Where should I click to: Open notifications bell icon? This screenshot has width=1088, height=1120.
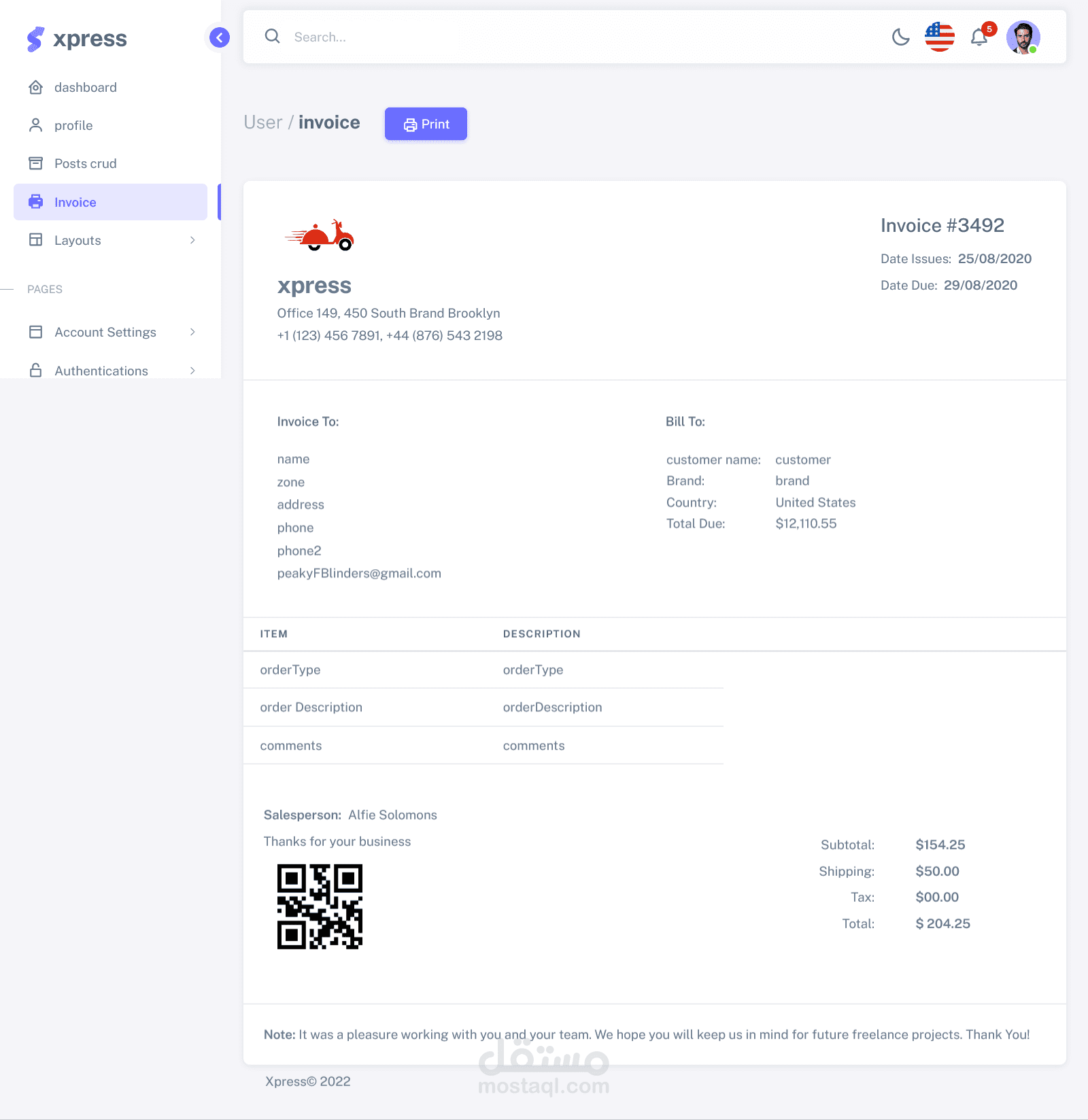click(979, 37)
